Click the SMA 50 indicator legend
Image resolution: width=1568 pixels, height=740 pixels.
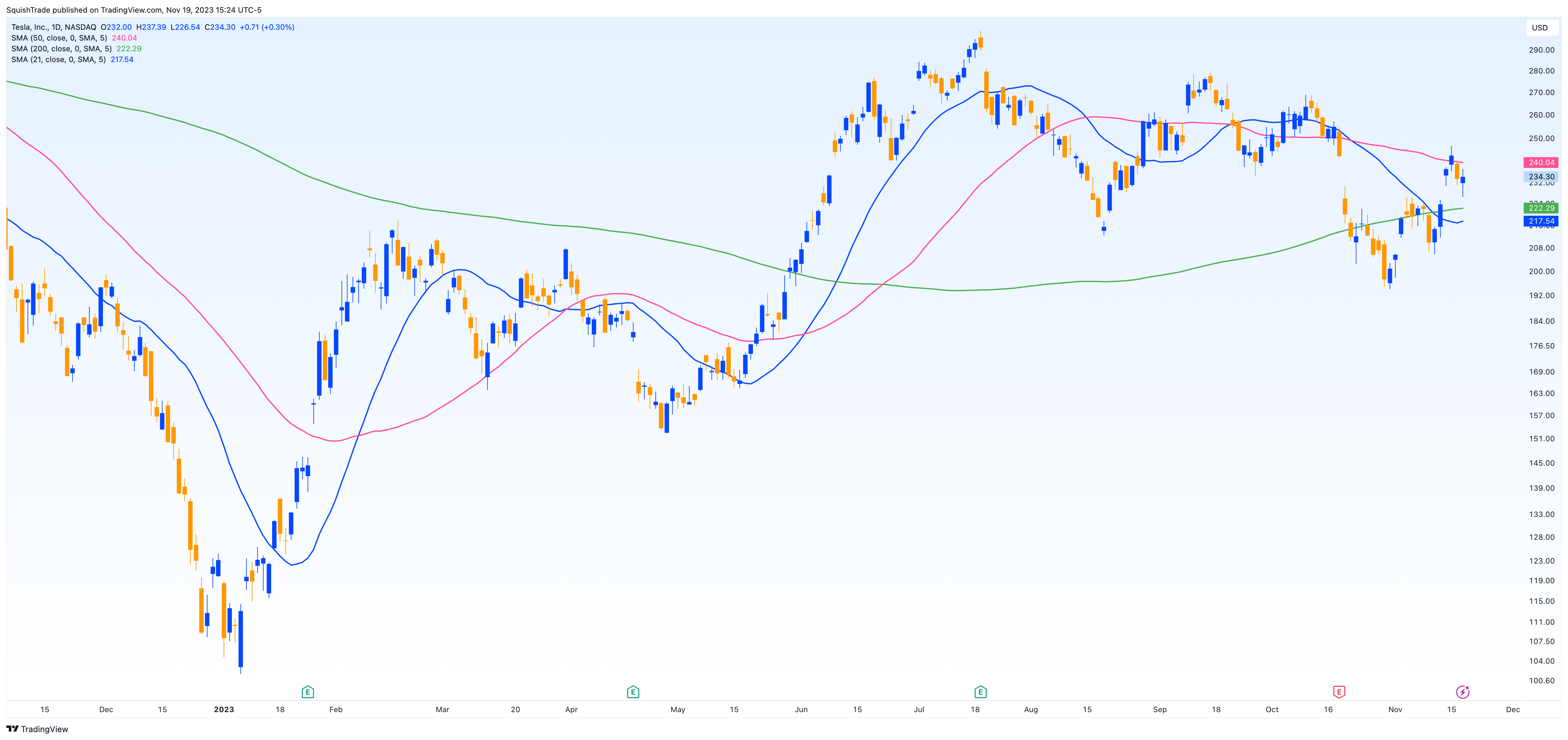(59, 38)
